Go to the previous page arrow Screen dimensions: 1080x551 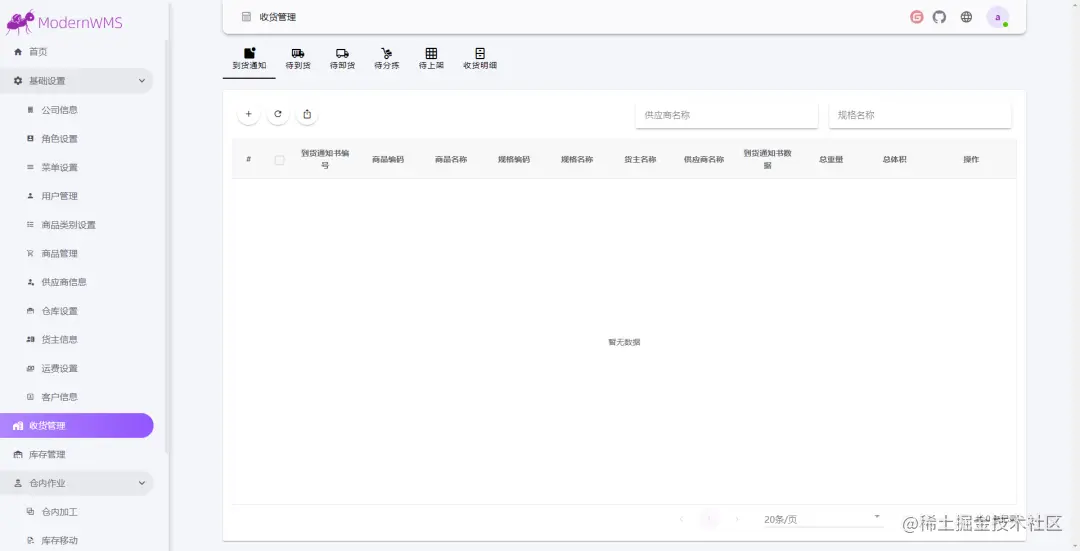click(x=681, y=519)
